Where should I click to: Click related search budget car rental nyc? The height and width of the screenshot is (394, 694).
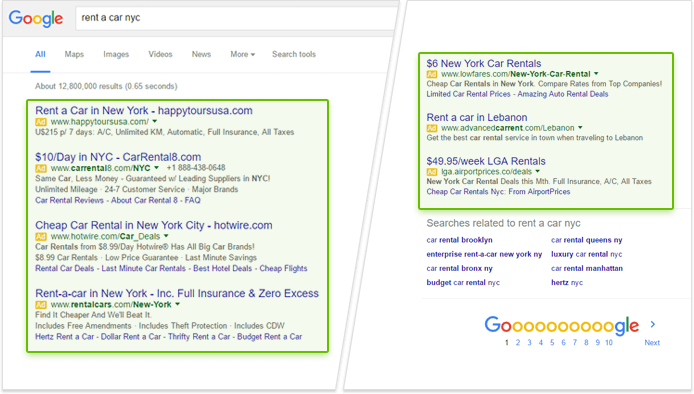(463, 282)
